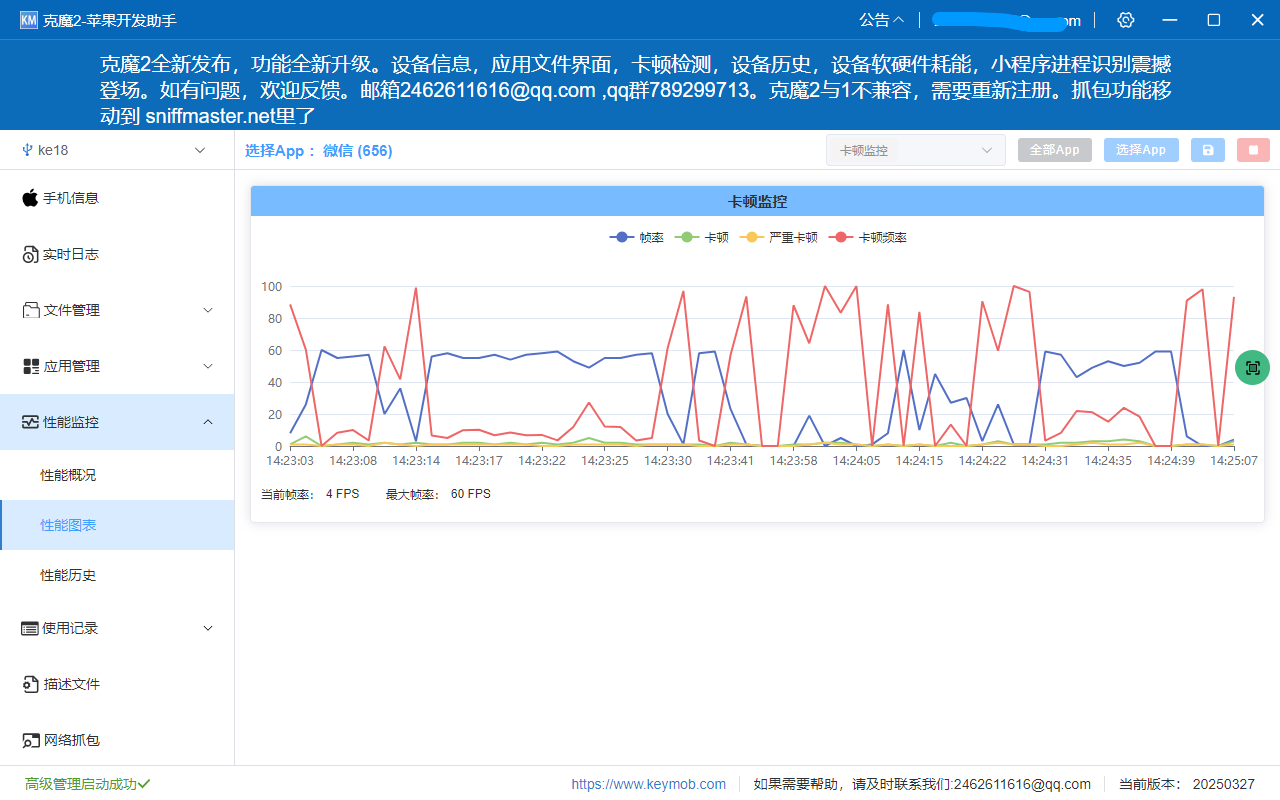Viewport: 1280px width, 800px height.
Task: Click the help contact email in status bar
Action: [1022, 784]
